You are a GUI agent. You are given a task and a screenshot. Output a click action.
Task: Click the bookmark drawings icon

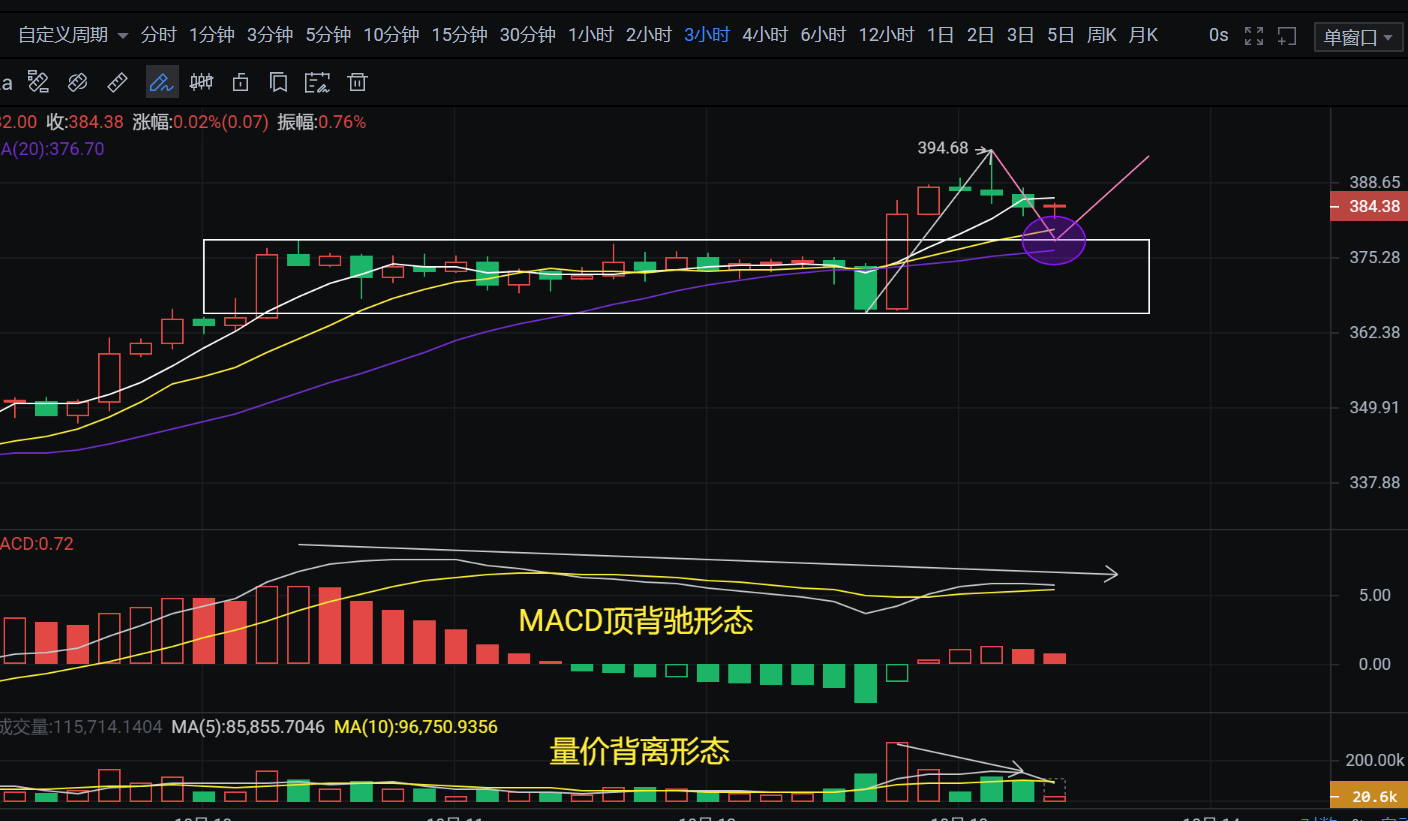pos(279,82)
